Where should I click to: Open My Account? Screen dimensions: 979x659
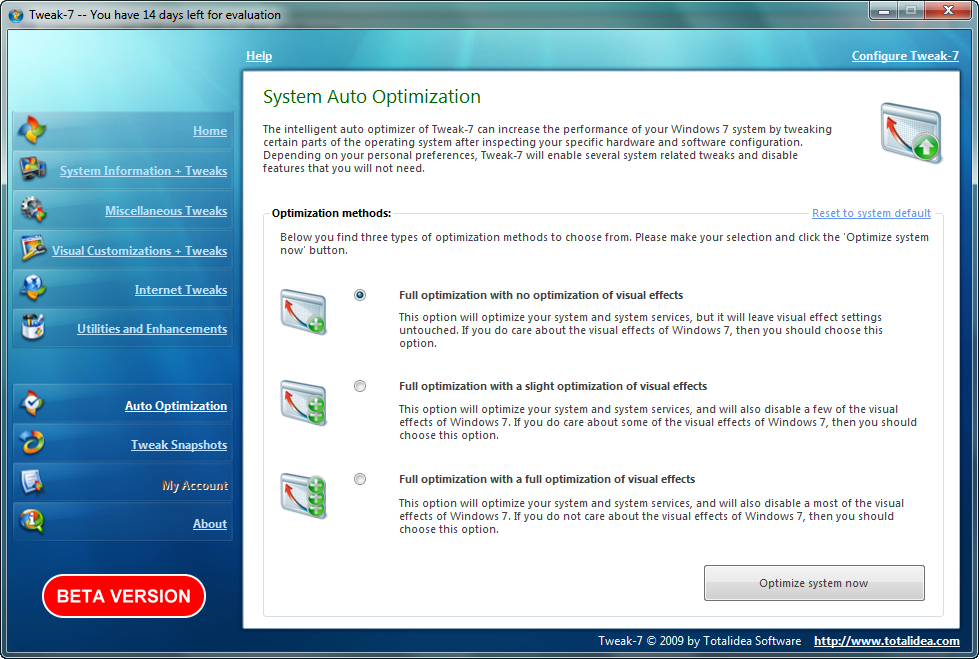[x=195, y=485]
